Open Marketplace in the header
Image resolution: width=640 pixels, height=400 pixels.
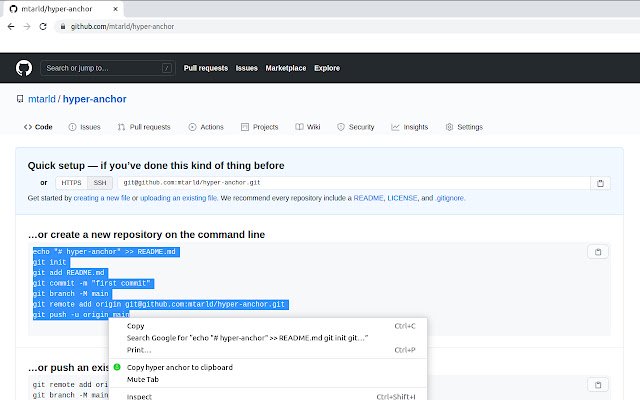[x=286, y=68]
